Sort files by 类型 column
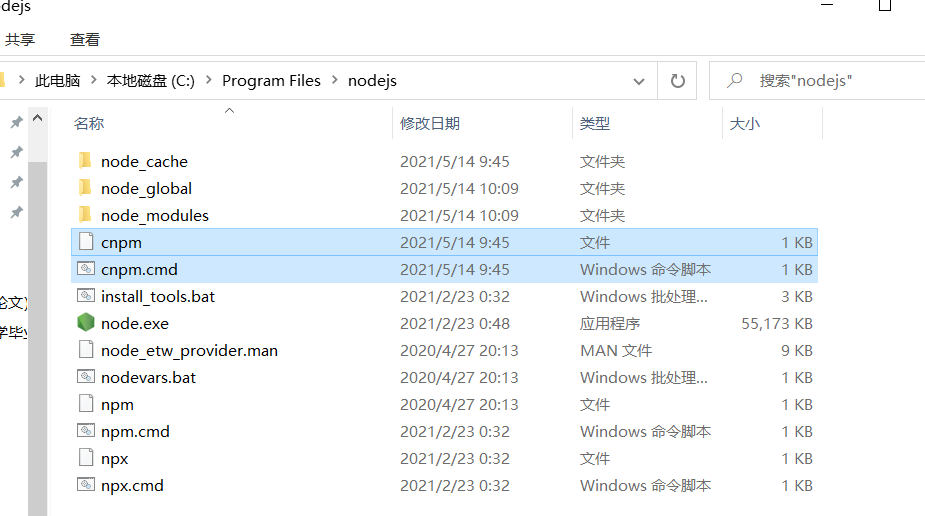The image size is (925, 516). [x=595, y=123]
